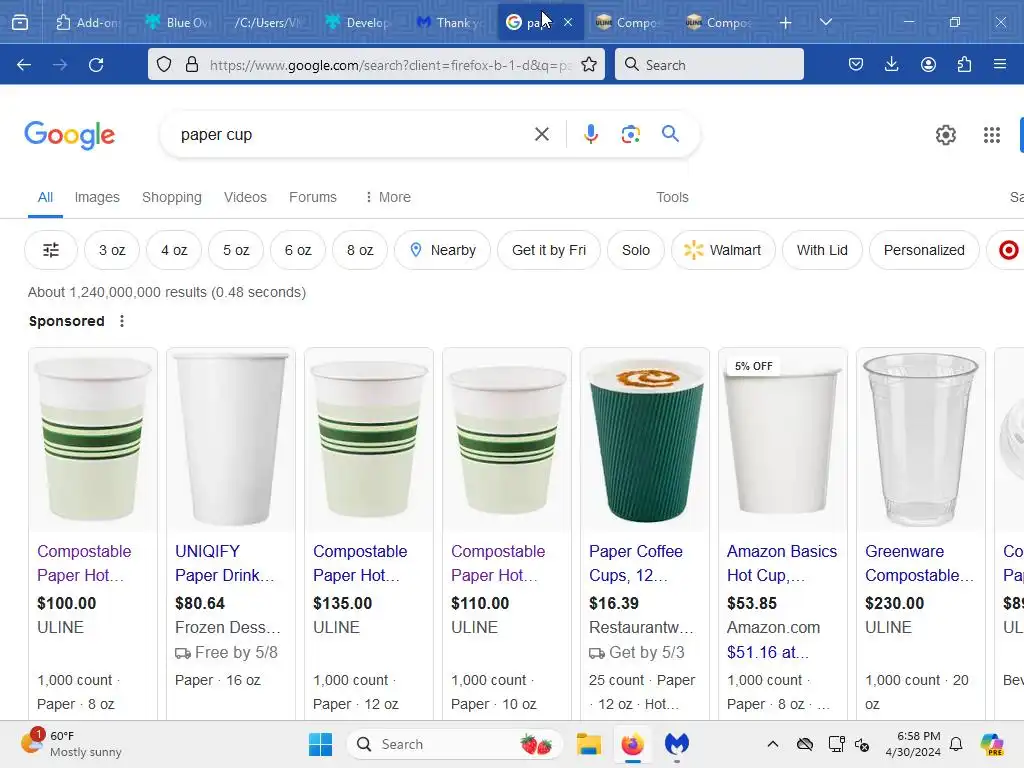This screenshot has width=1024, height=768.
Task: Click the Google magnifier search button
Action: (670, 135)
